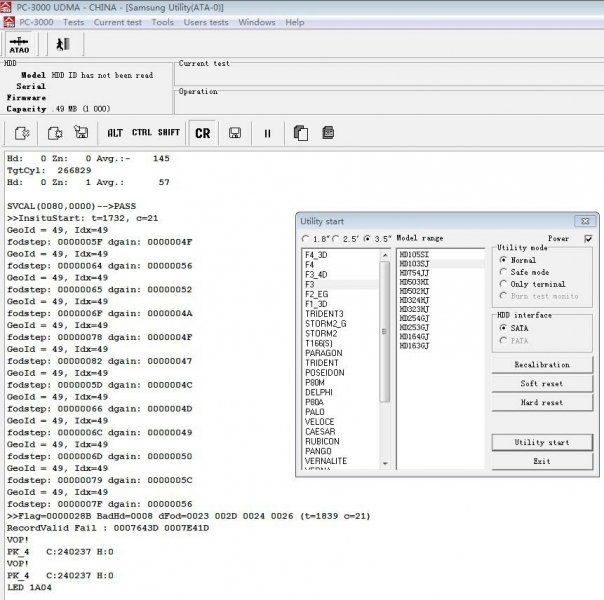This screenshot has height=600, width=604.
Task: Click the pause icon in toolbar
Action: click(267, 133)
